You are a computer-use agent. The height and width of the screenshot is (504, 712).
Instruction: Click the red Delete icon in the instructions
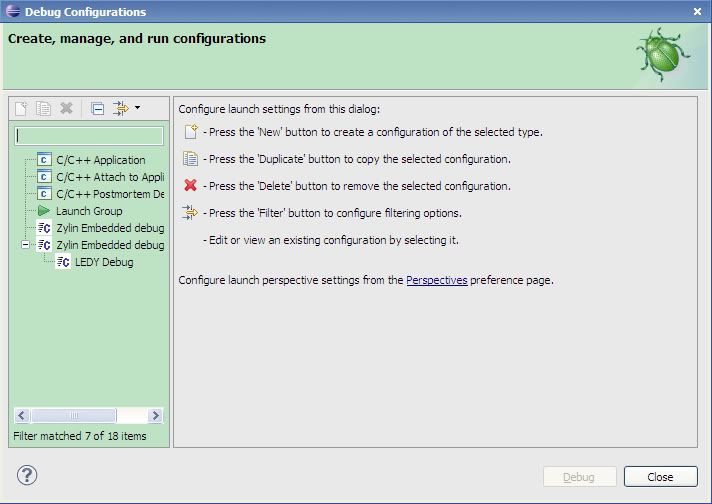click(190, 185)
